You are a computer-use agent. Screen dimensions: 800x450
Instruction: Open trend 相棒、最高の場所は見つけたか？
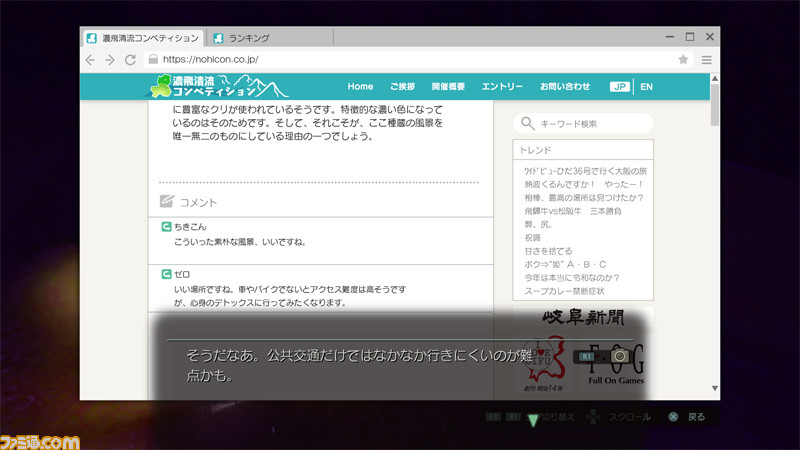pyautogui.click(x=584, y=197)
